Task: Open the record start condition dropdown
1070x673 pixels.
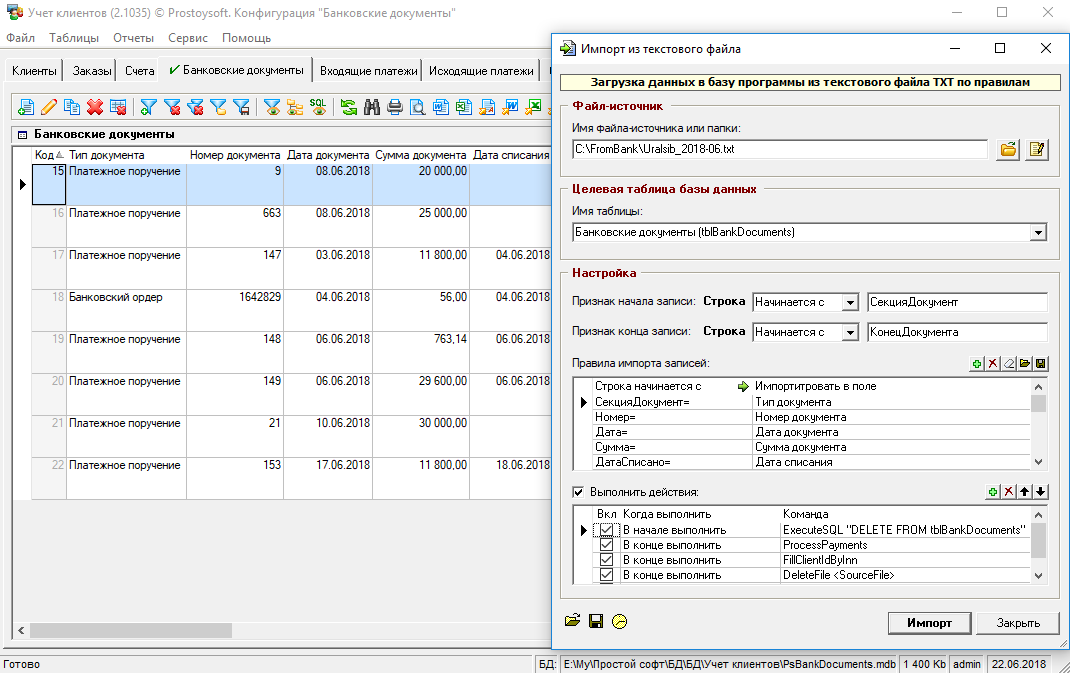Action: [x=850, y=302]
